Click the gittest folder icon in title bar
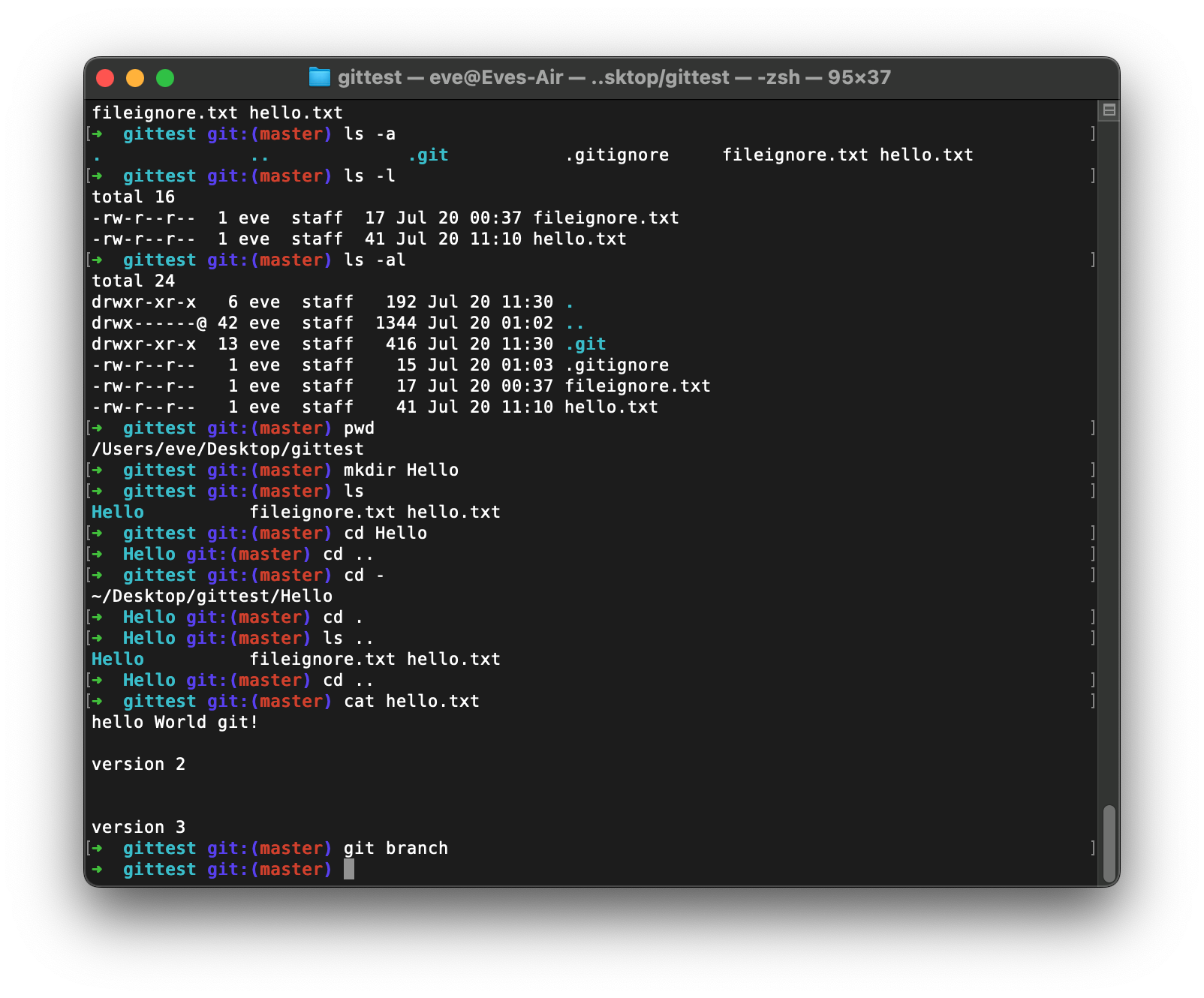1204x998 pixels. (320, 77)
